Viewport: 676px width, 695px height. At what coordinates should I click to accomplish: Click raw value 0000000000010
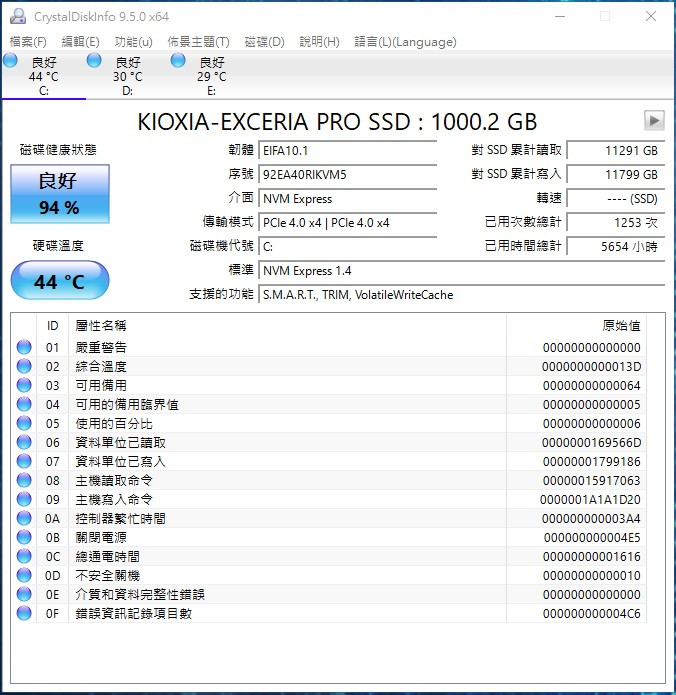coord(591,575)
